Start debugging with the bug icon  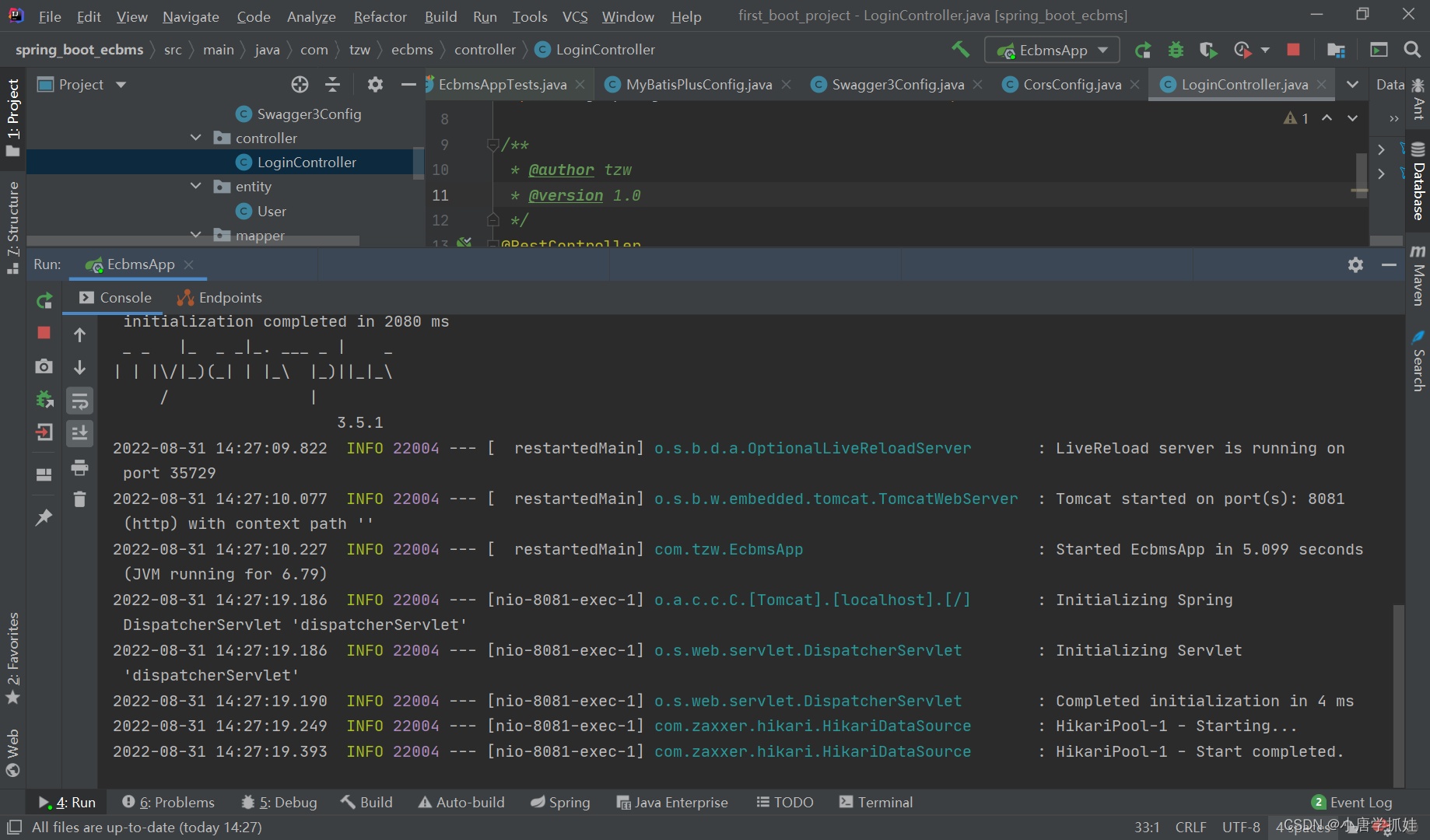pyautogui.click(x=1176, y=50)
